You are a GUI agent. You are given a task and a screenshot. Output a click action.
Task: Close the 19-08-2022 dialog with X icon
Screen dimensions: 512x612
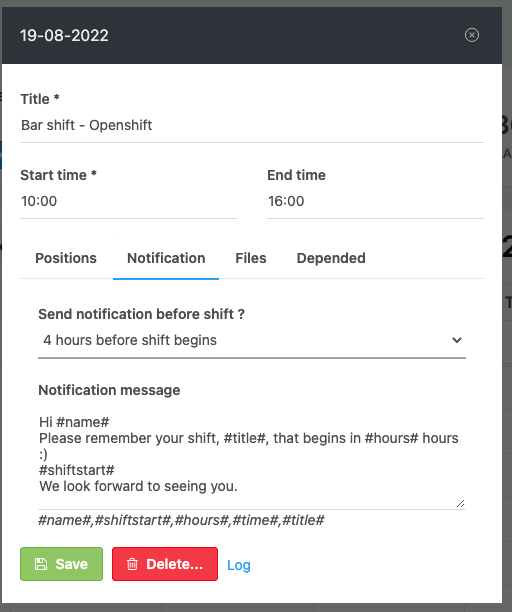click(x=472, y=35)
